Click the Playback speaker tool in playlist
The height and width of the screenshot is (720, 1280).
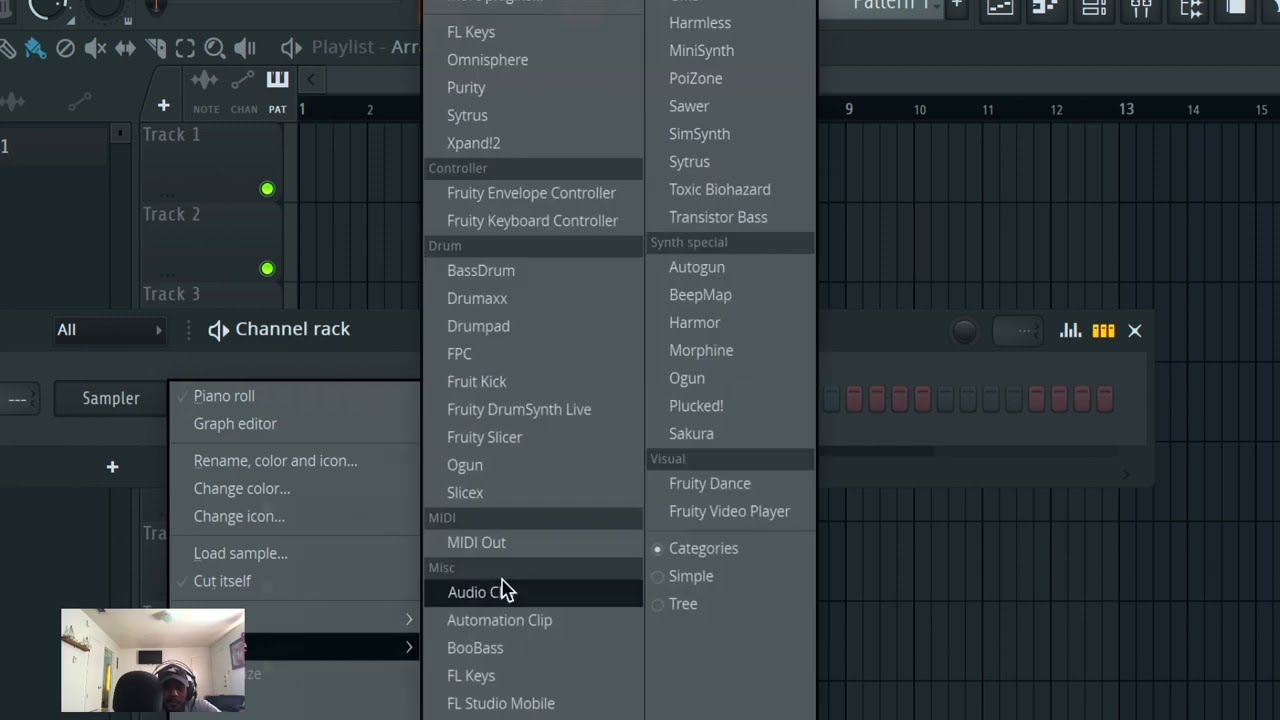244,48
